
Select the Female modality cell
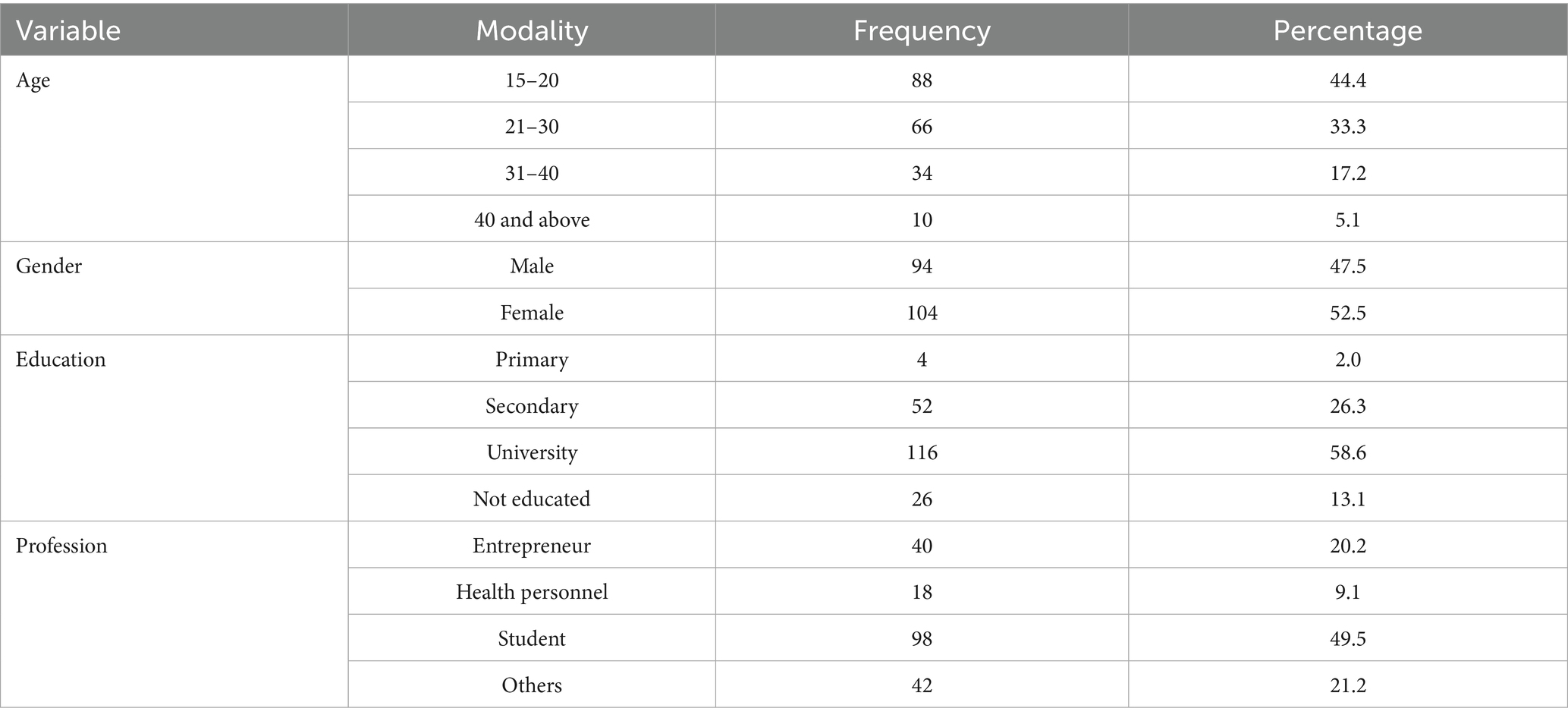tap(532, 313)
